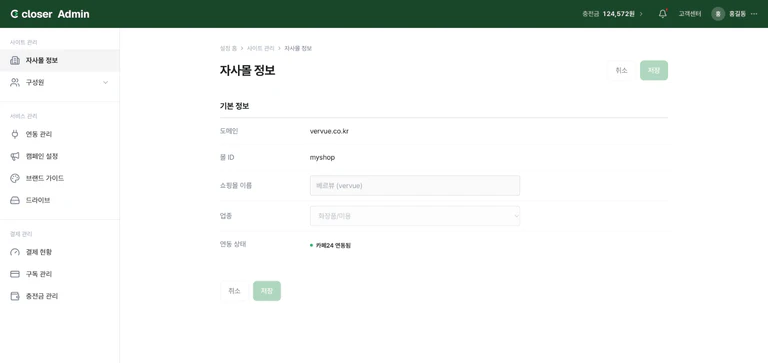Click the 쇼핑몰 이름 input field
Image resolution: width=768 pixels, height=363 pixels.
(x=415, y=186)
